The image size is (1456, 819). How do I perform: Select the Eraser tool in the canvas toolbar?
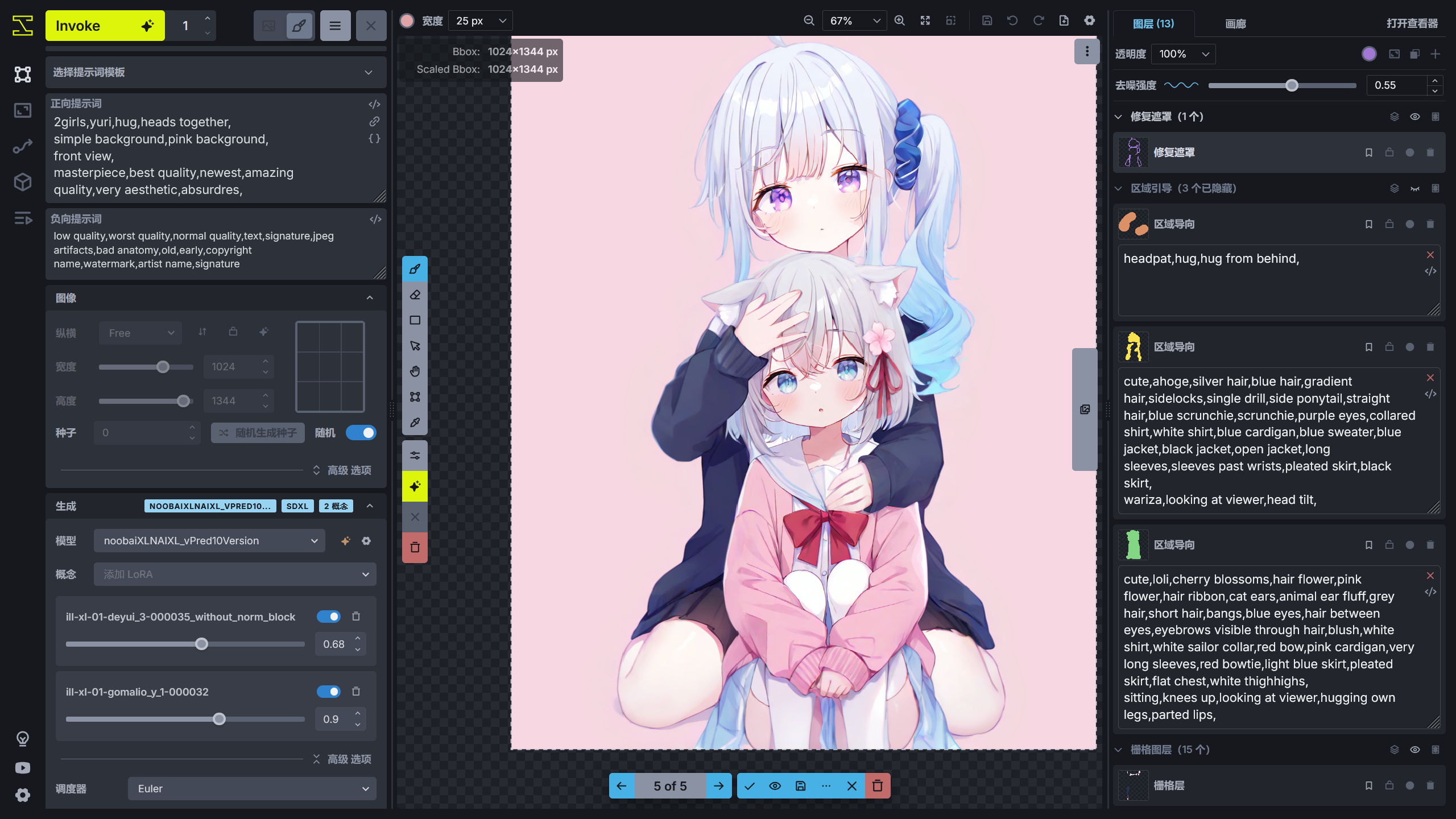(x=415, y=294)
